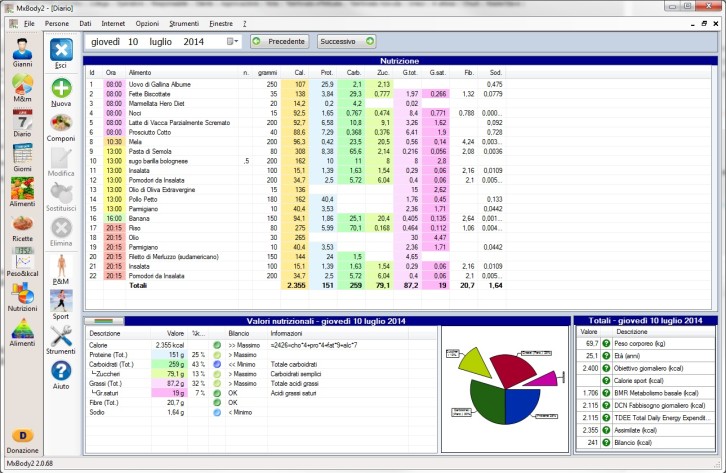Click the Esci exit icon
Image resolution: width=726 pixels, height=473 pixels.
(61, 52)
